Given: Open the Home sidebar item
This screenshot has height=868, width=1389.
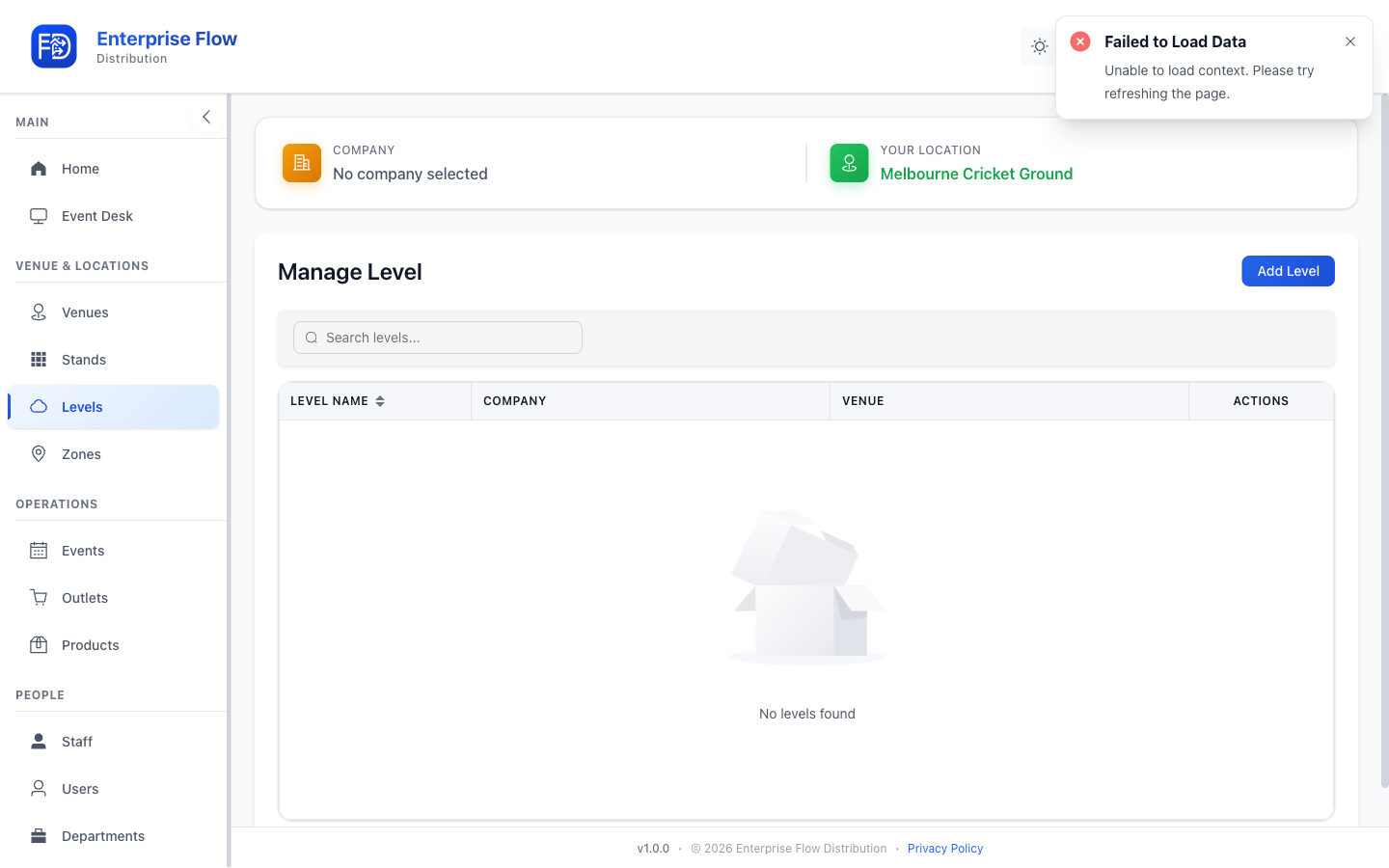Looking at the screenshot, I should coord(114,169).
